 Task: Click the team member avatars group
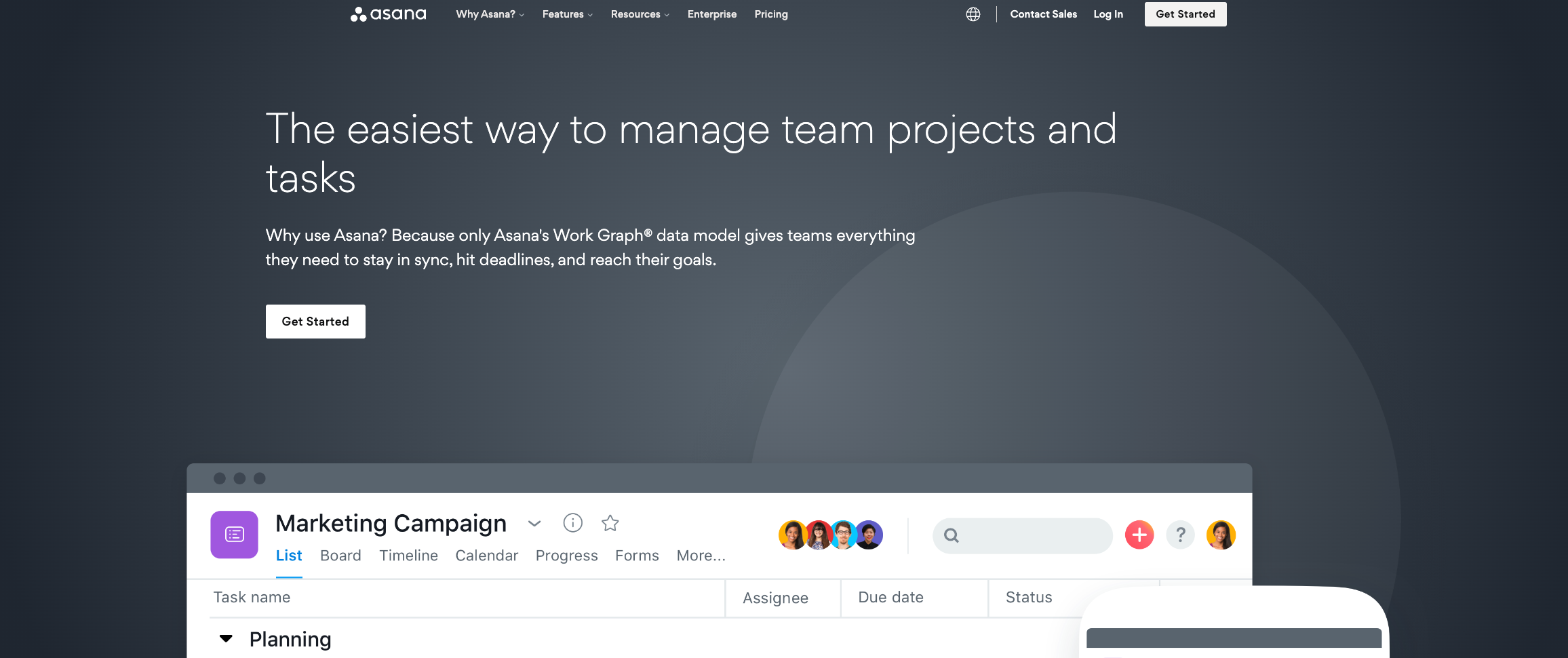pyautogui.click(x=830, y=535)
